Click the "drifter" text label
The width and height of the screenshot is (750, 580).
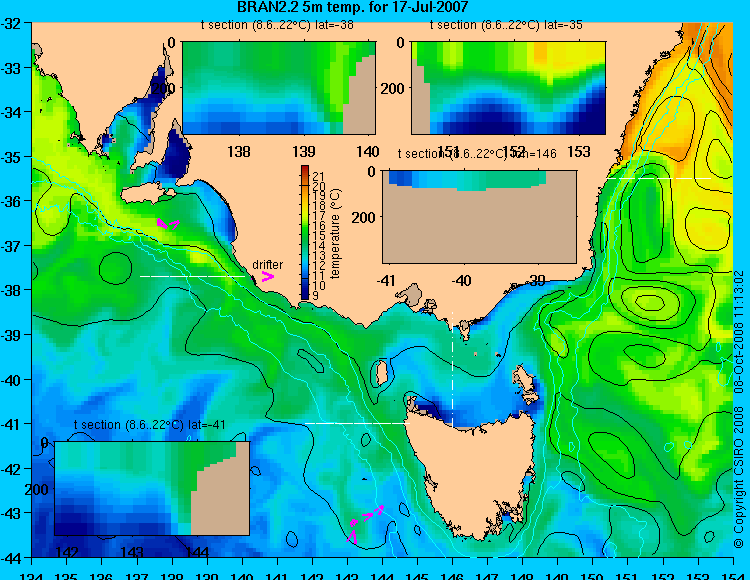click(267, 264)
